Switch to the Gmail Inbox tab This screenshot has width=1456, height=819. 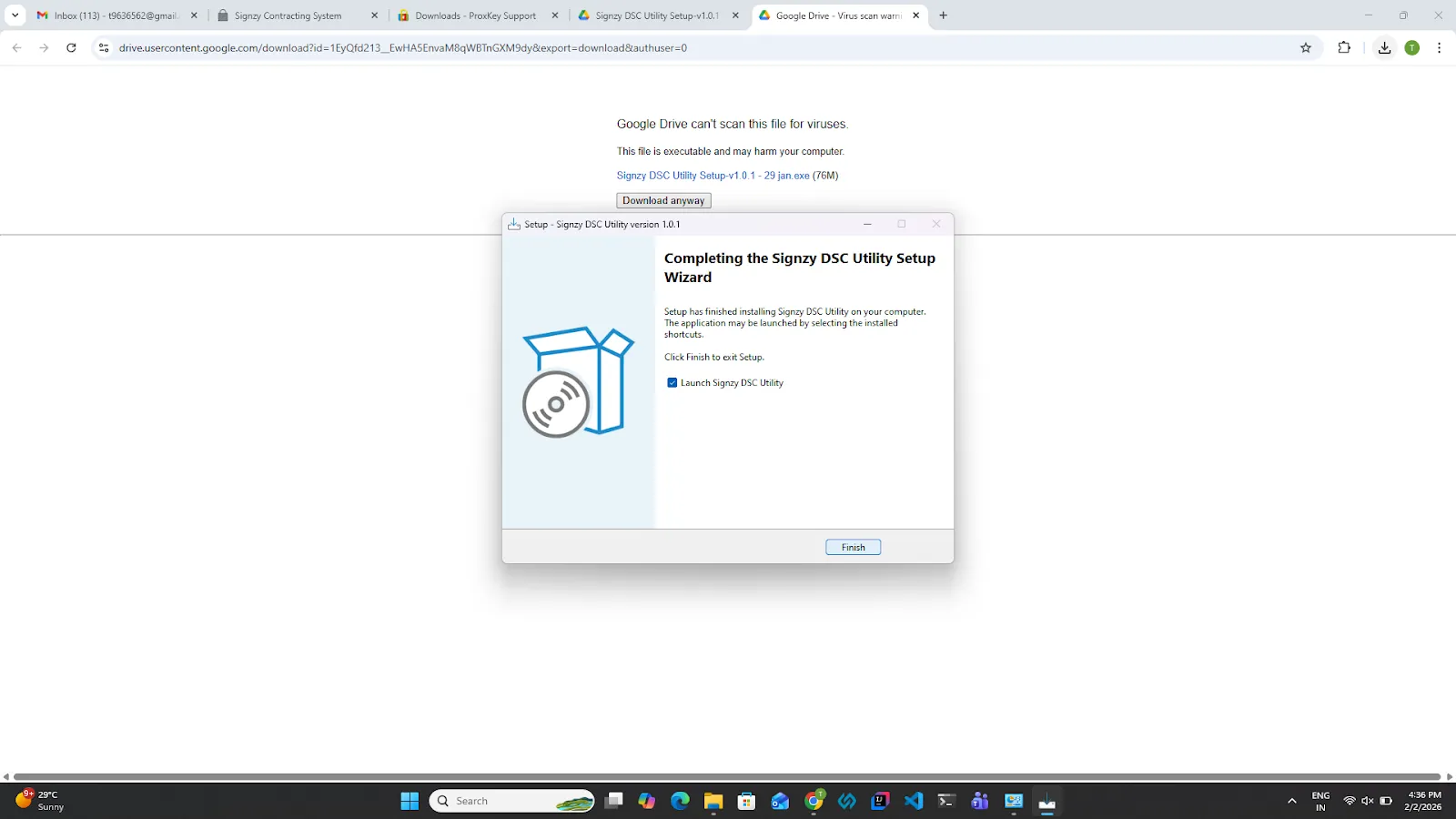116,15
